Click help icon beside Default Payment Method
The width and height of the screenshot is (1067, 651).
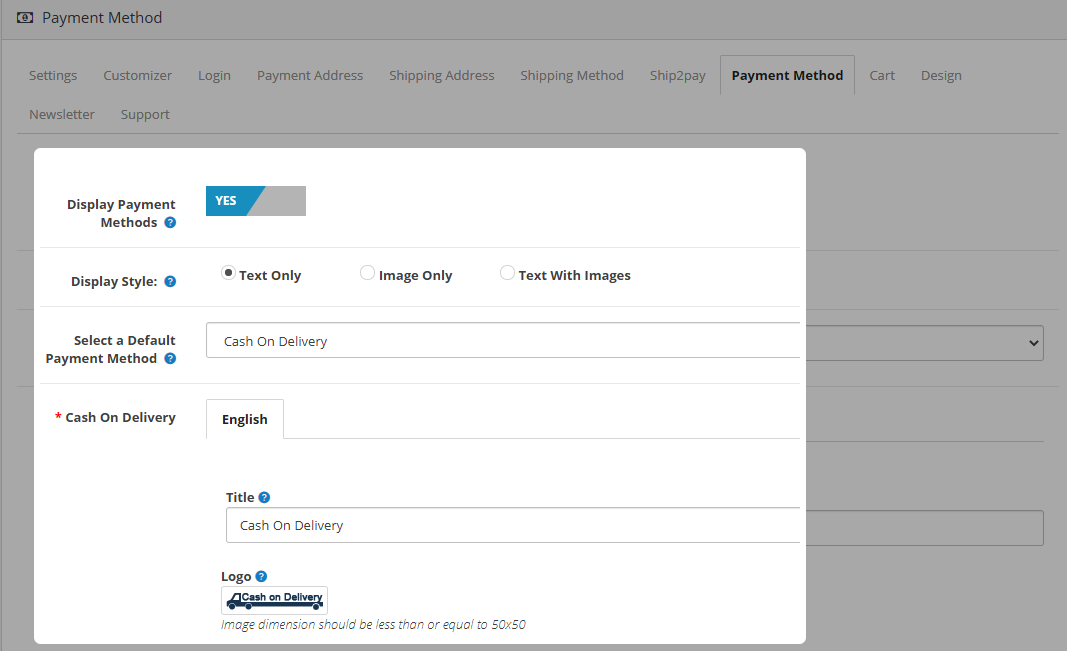(x=170, y=359)
